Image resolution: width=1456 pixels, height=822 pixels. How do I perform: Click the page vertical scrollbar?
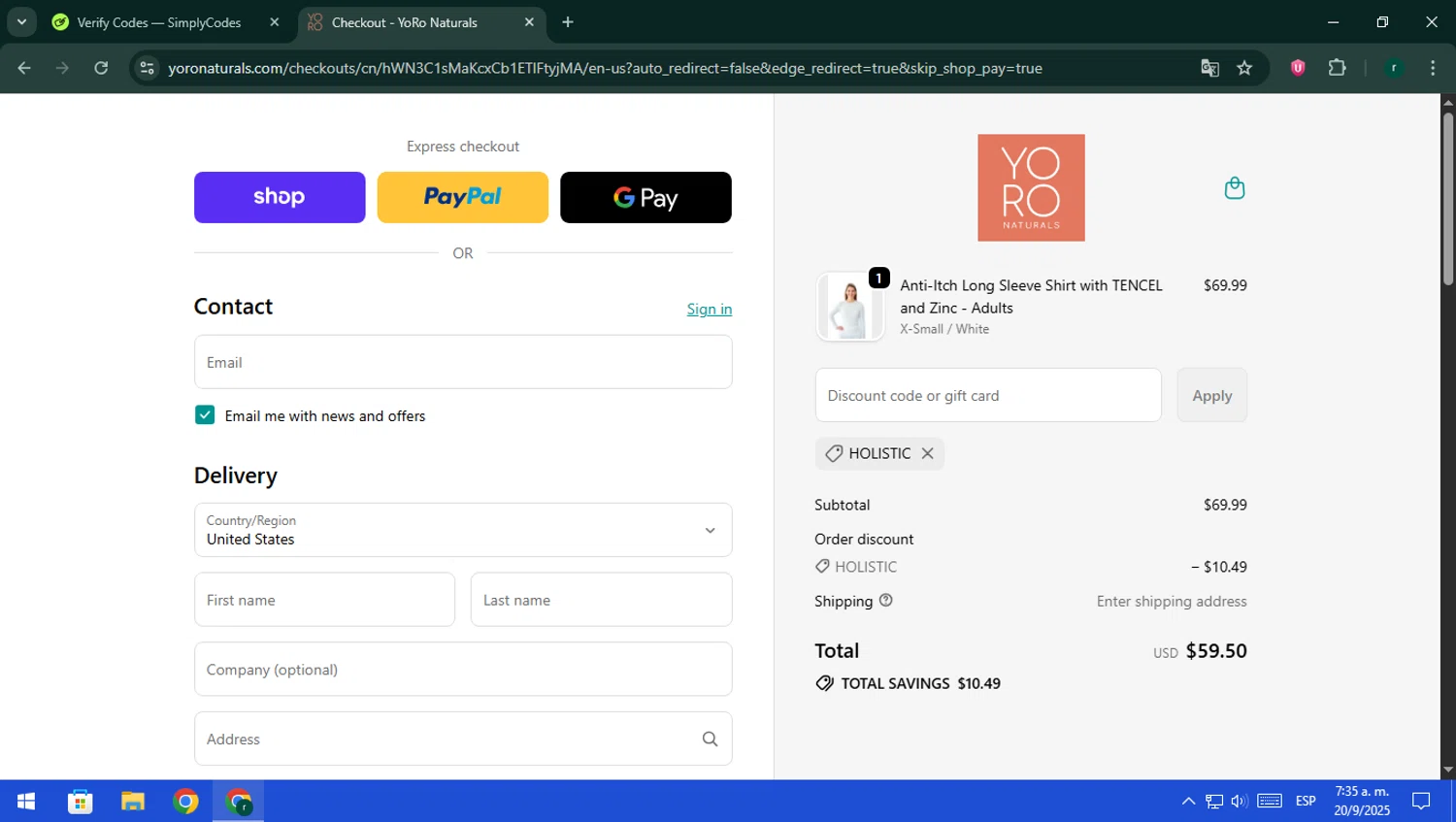point(1448,199)
